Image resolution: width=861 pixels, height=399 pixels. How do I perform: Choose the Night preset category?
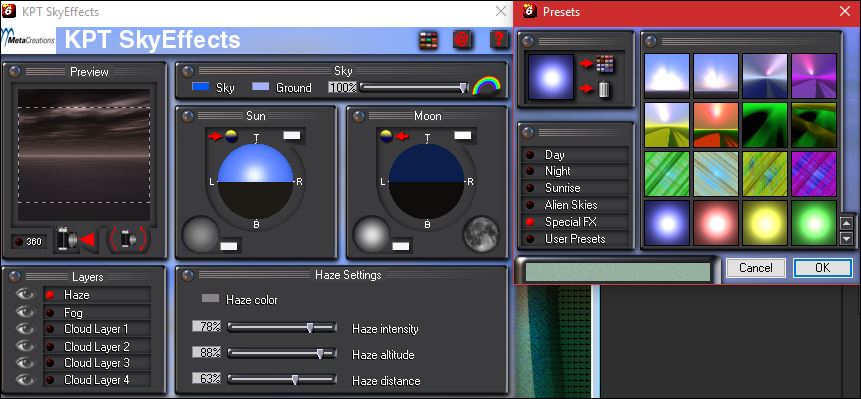pos(575,171)
